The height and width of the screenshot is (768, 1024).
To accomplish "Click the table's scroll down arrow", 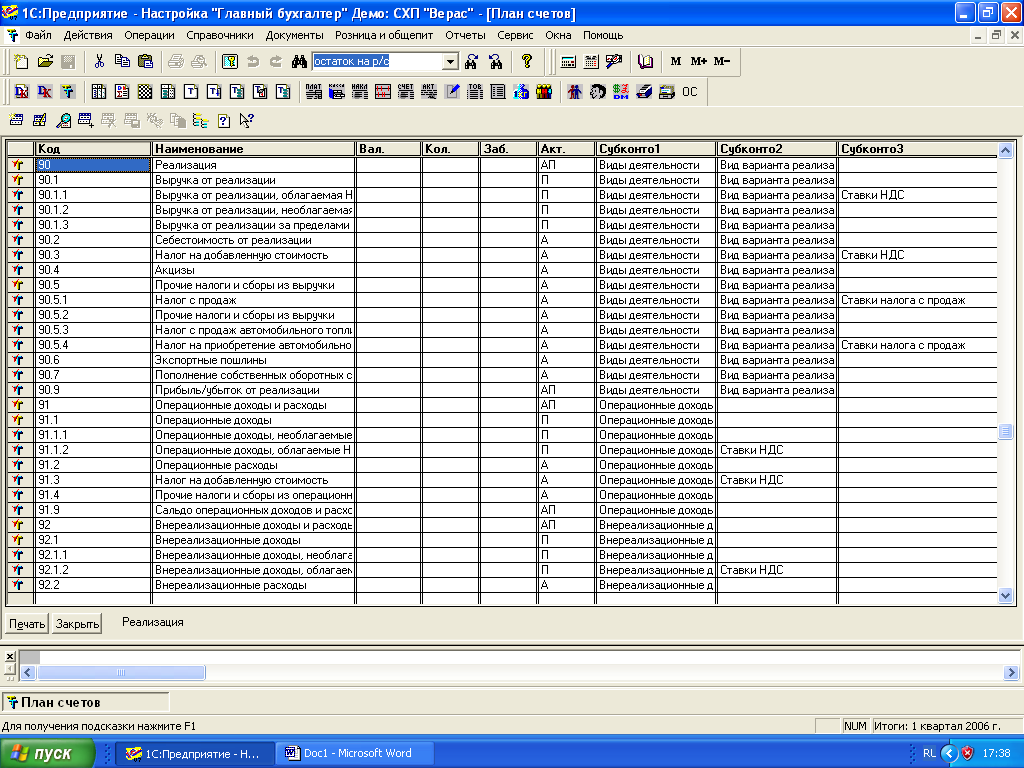I will (1006, 595).
